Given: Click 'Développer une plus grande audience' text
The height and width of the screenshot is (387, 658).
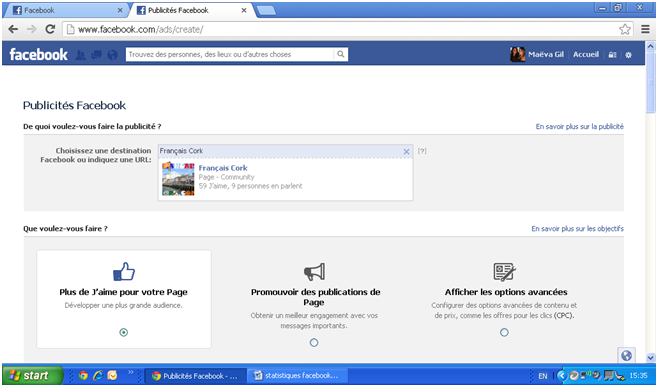Looking at the screenshot, I should point(123,306).
